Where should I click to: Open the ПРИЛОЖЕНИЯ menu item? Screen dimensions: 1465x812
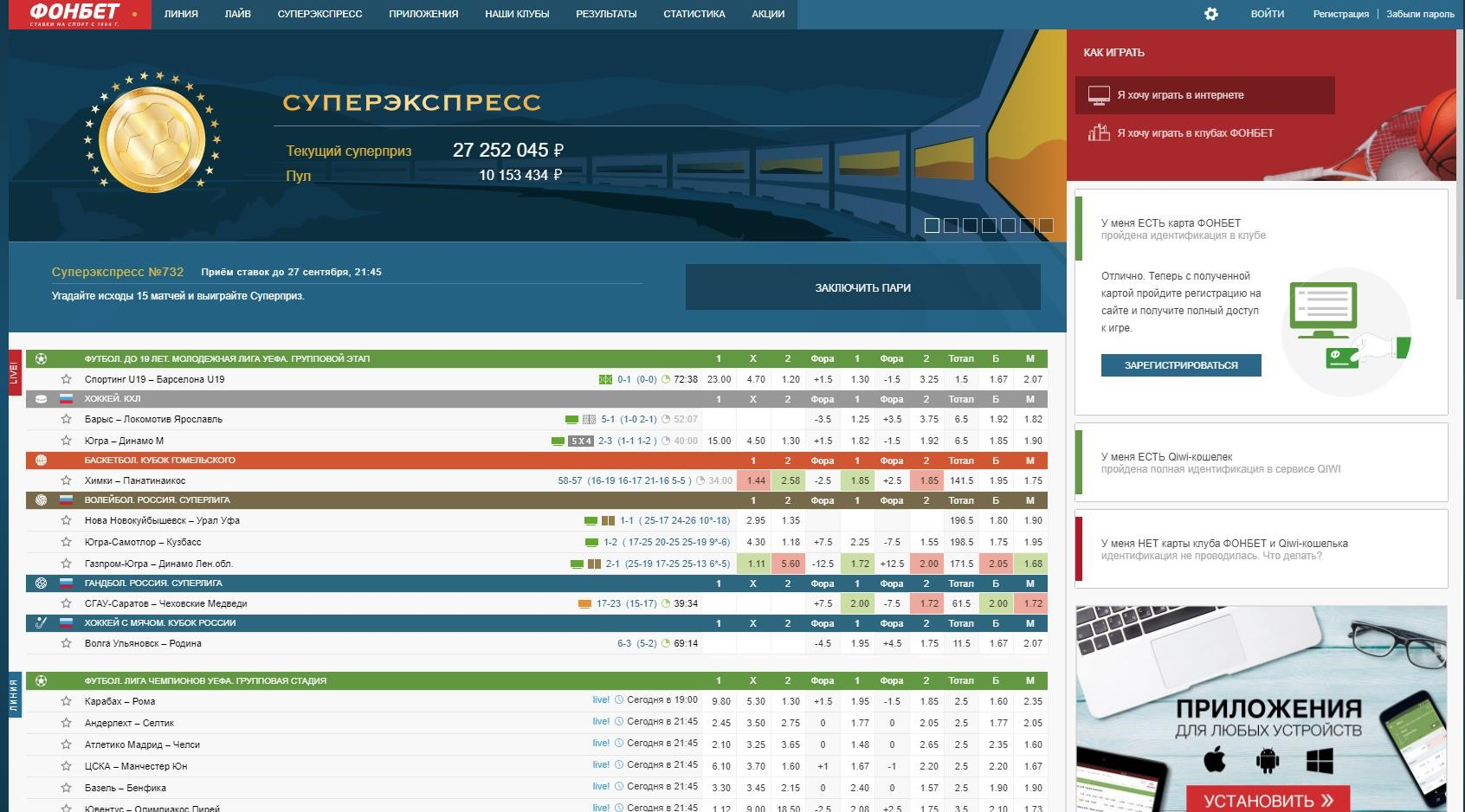tap(423, 14)
